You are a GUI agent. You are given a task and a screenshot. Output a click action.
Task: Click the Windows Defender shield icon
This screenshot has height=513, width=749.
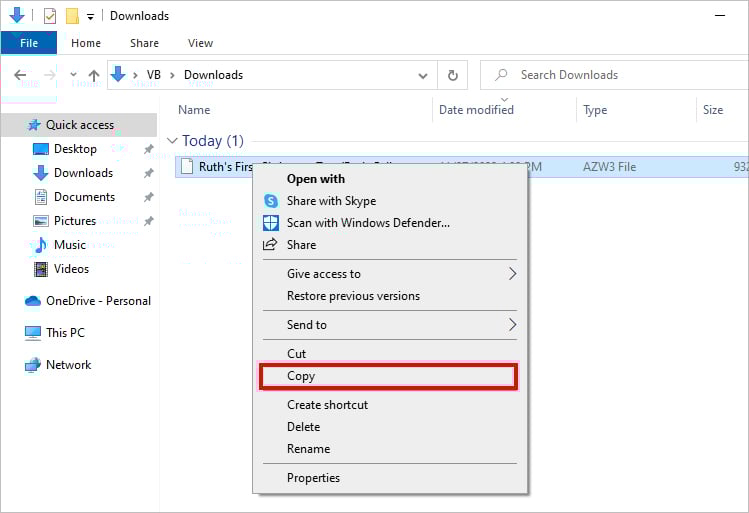point(270,223)
